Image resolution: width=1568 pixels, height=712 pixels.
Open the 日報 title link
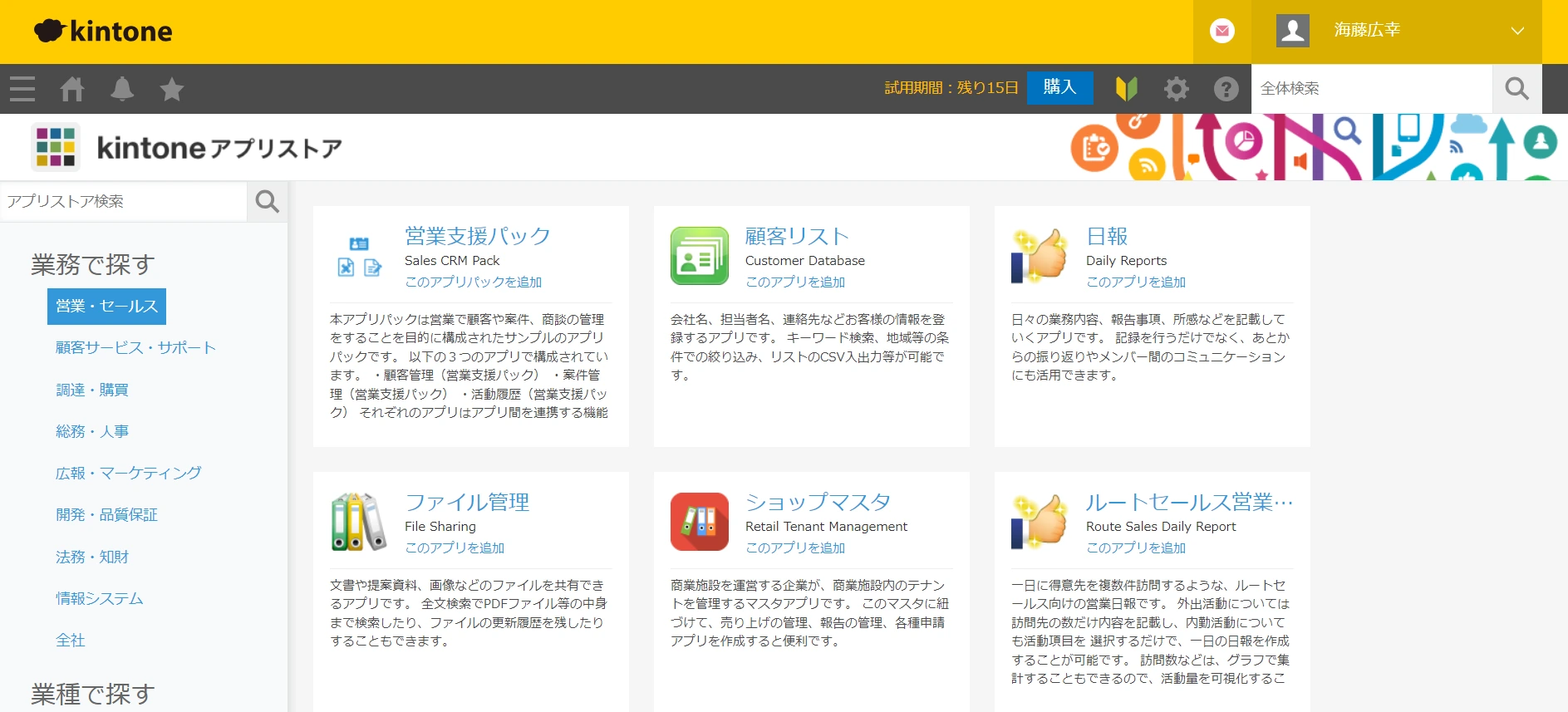pos(1107,236)
